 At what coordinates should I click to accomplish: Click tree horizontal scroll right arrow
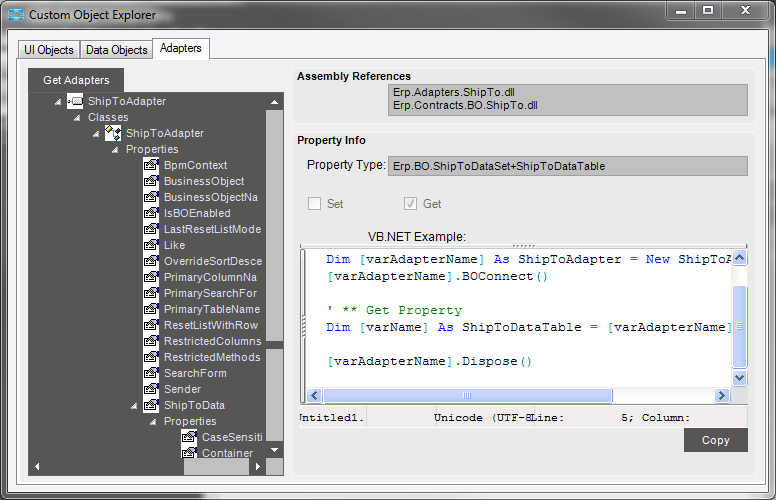(257, 466)
